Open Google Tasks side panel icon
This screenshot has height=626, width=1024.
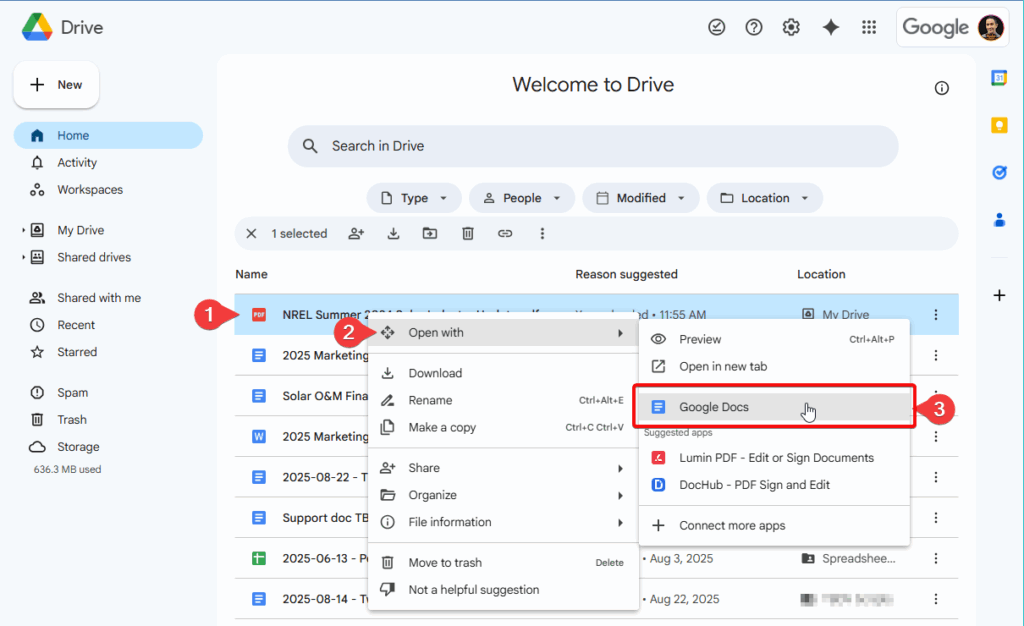[x=999, y=172]
